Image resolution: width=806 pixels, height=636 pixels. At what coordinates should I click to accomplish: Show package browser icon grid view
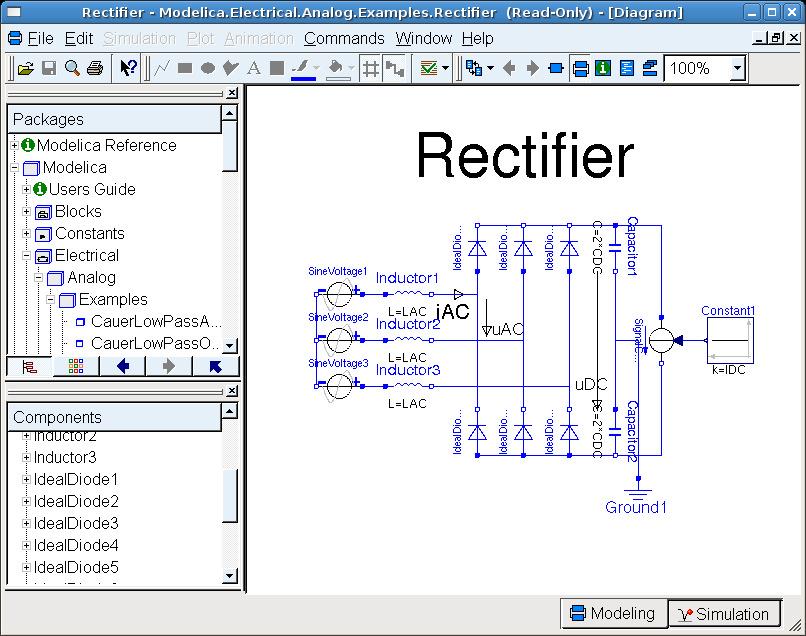tap(76, 367)
